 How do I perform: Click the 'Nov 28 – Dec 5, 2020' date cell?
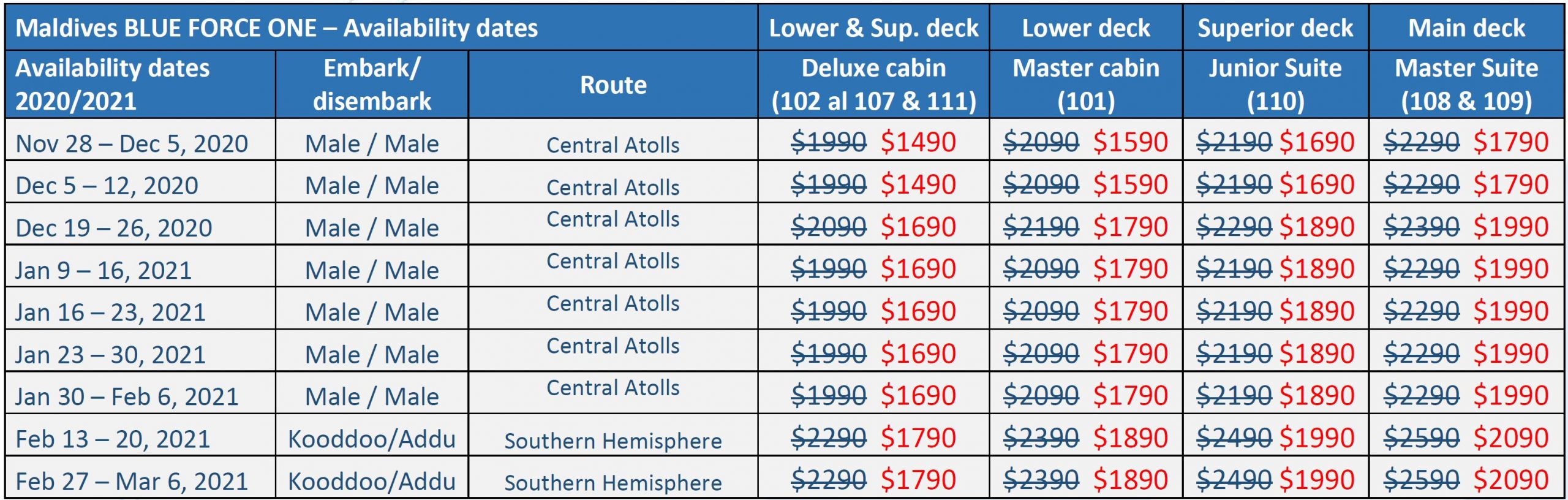tap(132, 144)
